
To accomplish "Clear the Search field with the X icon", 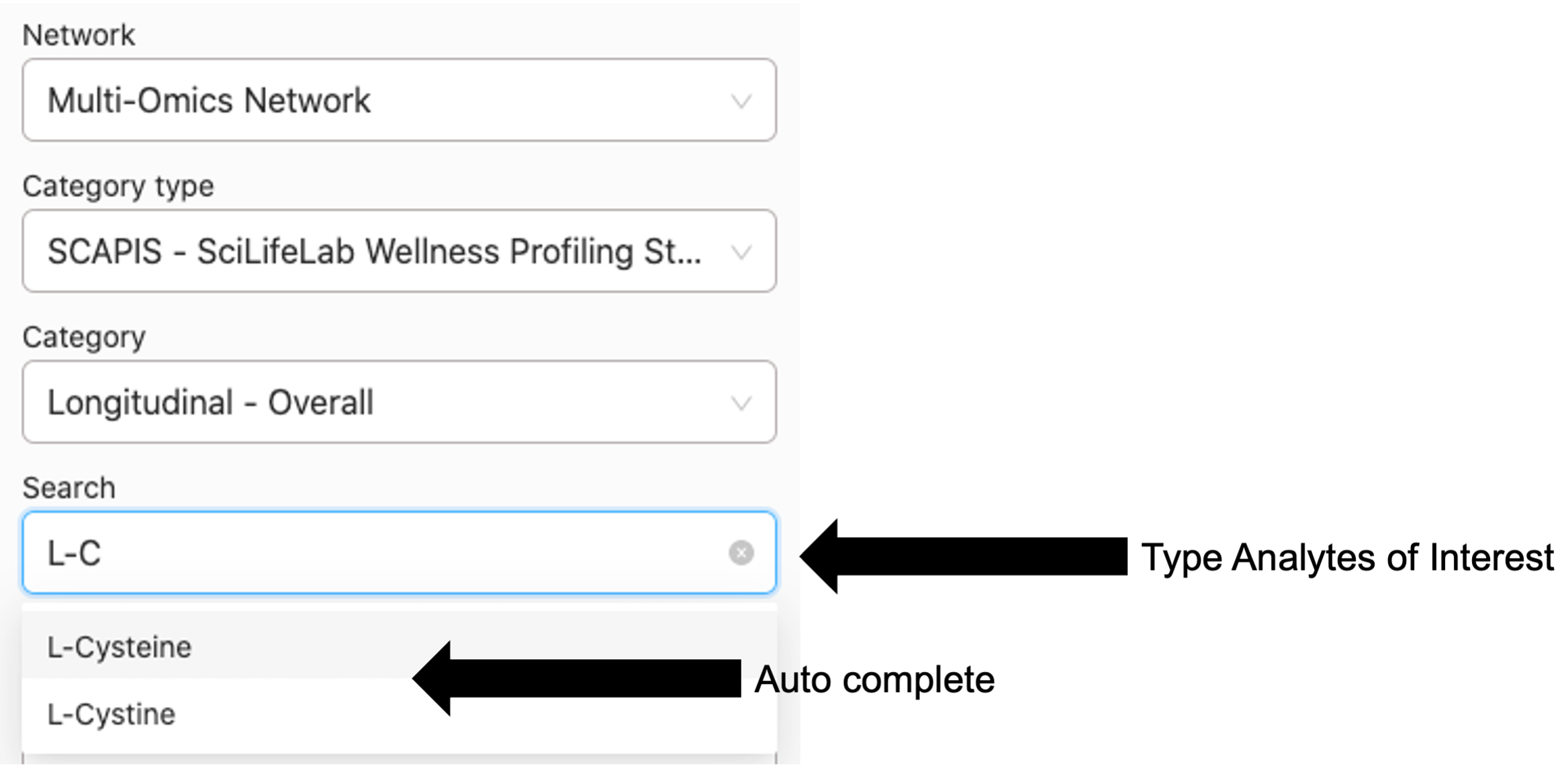I will 741,553.
